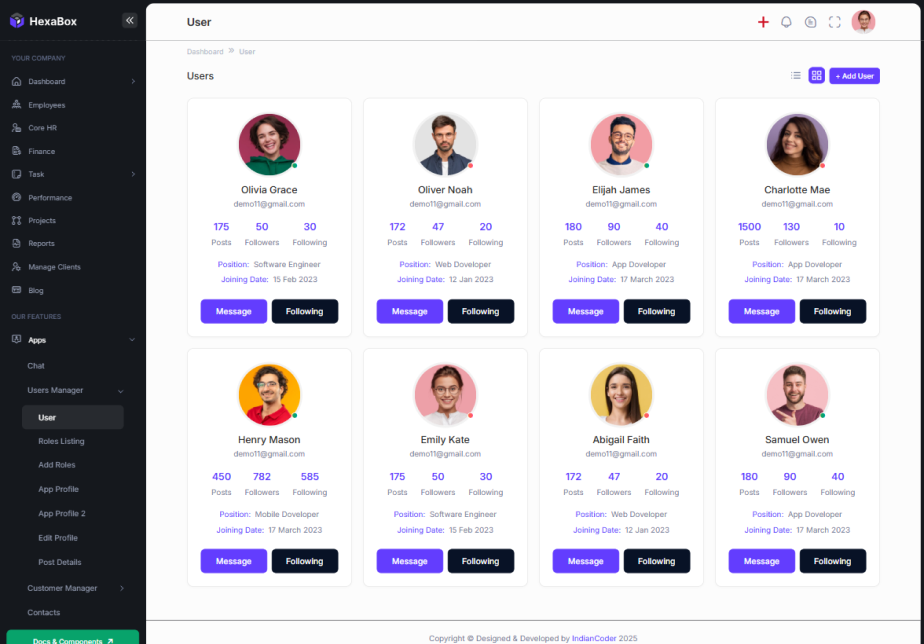Open Roles Listing in sidebar
This screenshot has width=924, height=644.
point(61,441)
